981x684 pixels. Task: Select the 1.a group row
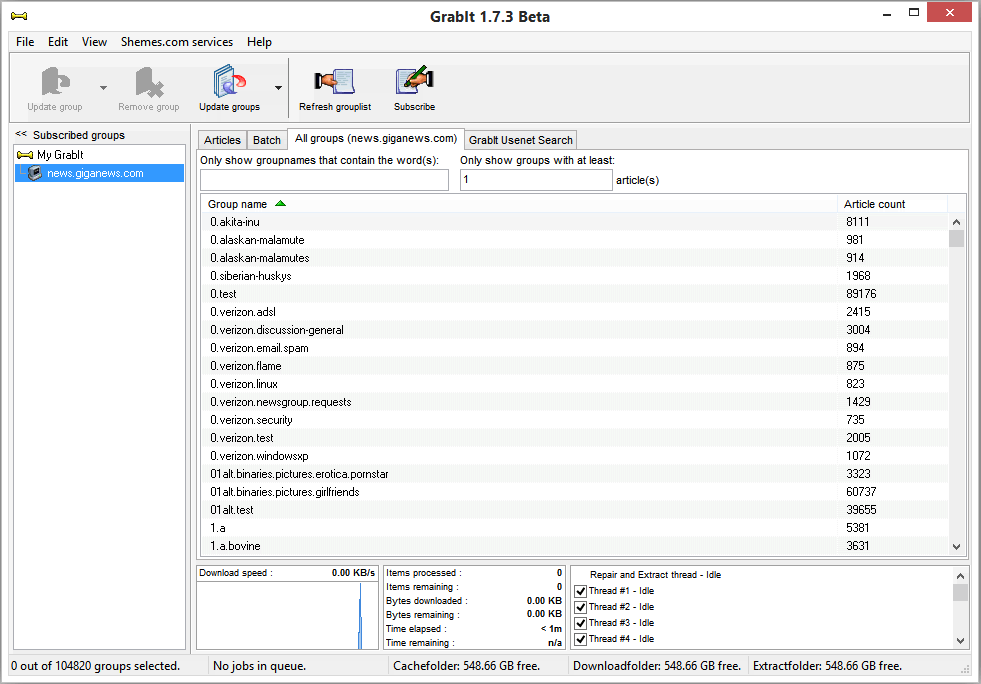tap(576, 528)
